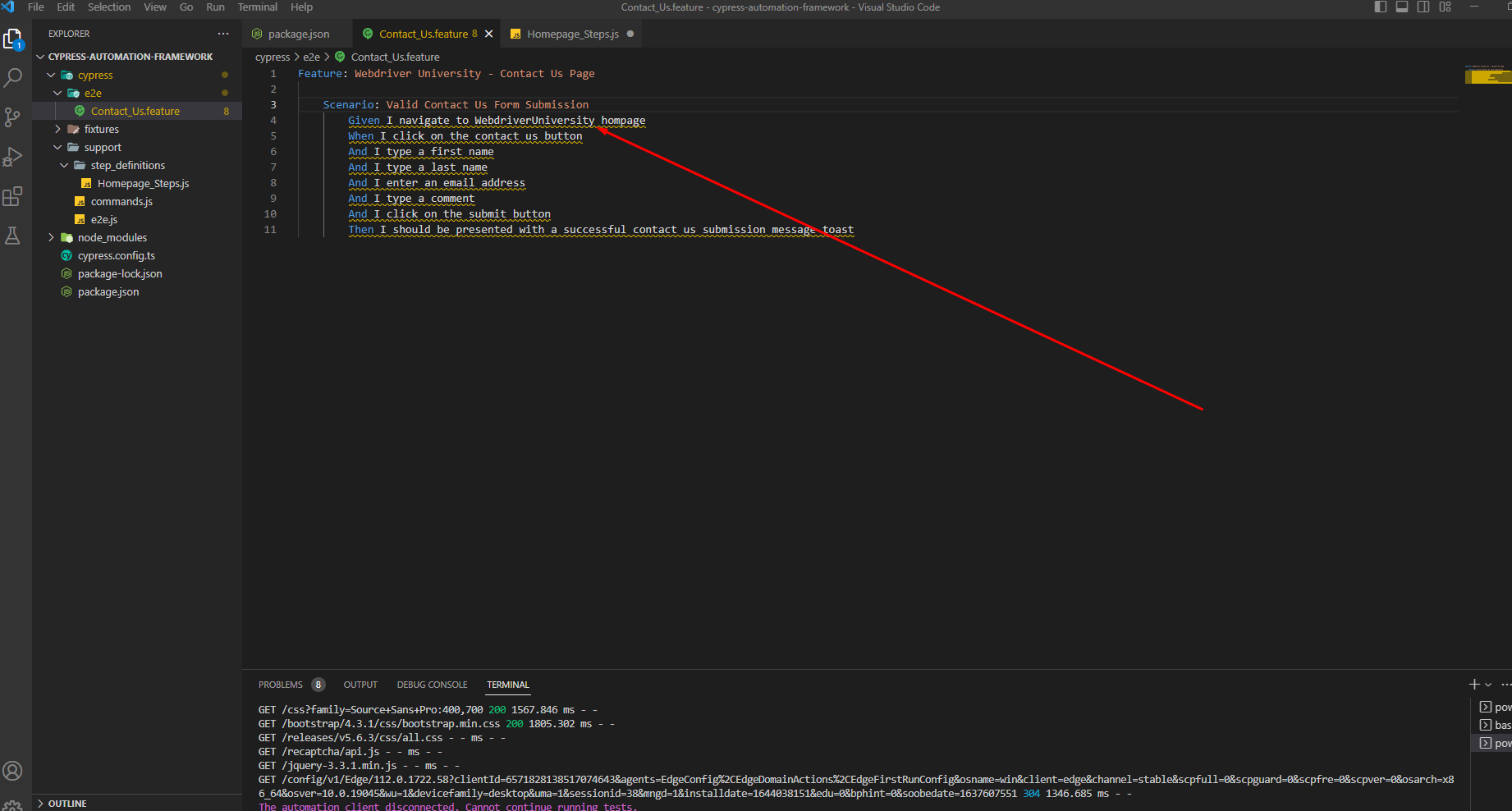This screenshot has width=1512, height=811.
Task: Click the Scenario line text
Action: click(456, 105)
